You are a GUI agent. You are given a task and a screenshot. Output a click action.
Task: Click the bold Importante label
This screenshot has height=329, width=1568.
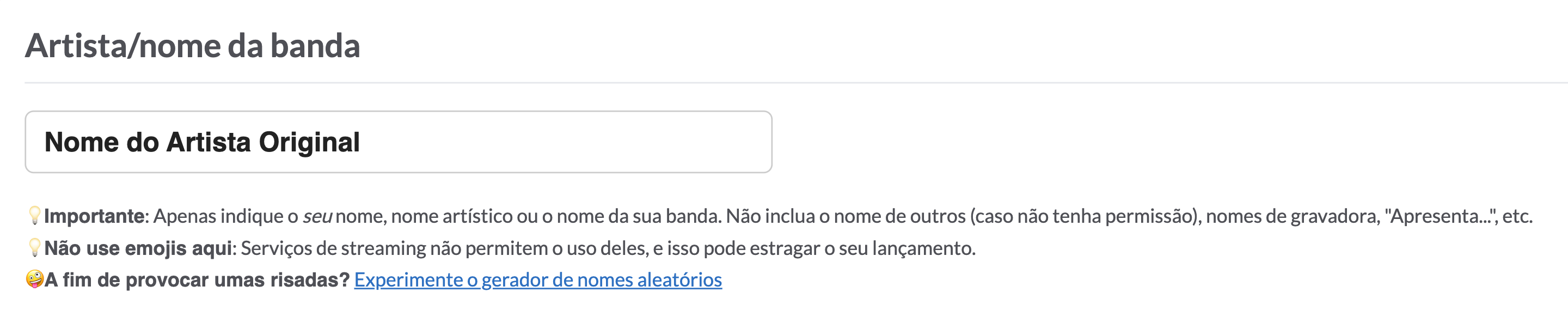(94, 216)
